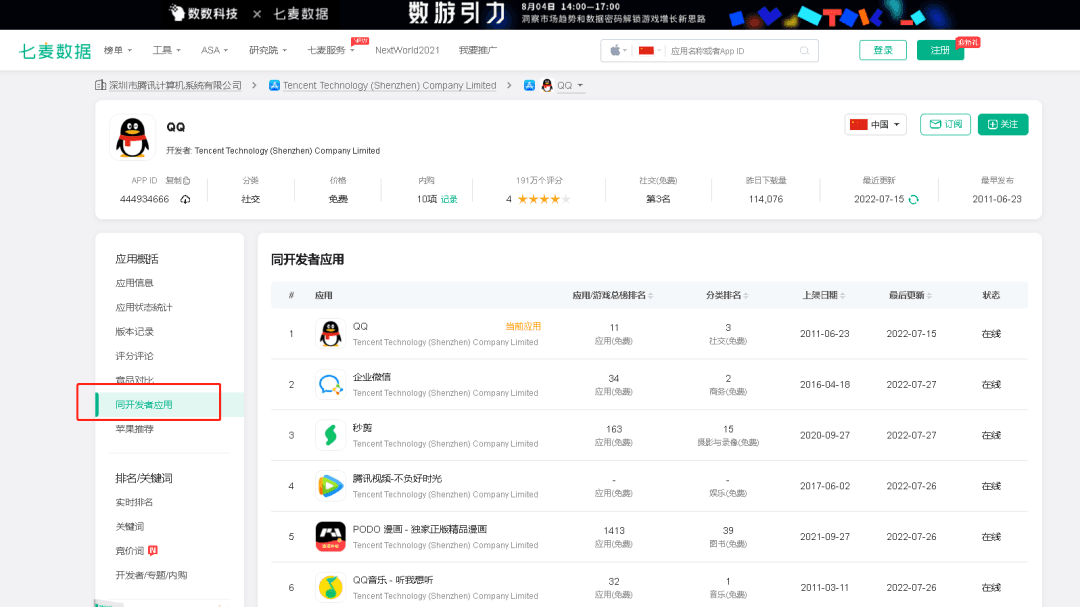Open the 企业微信 app name link
The height and width of the screenshot is (607, 1080).
coord(372,378)
